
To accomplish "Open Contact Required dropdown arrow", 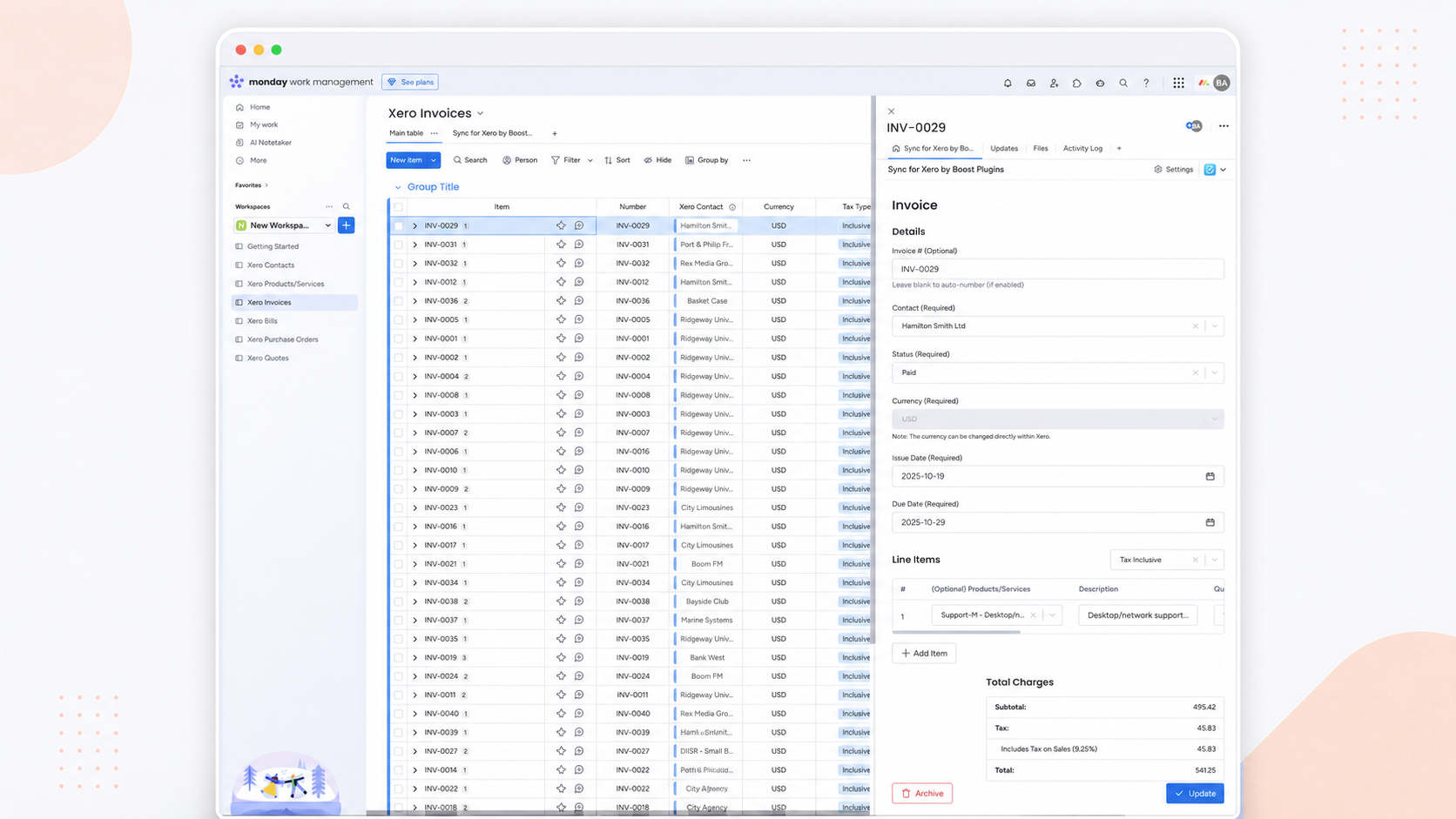I will pos(1214,326).
